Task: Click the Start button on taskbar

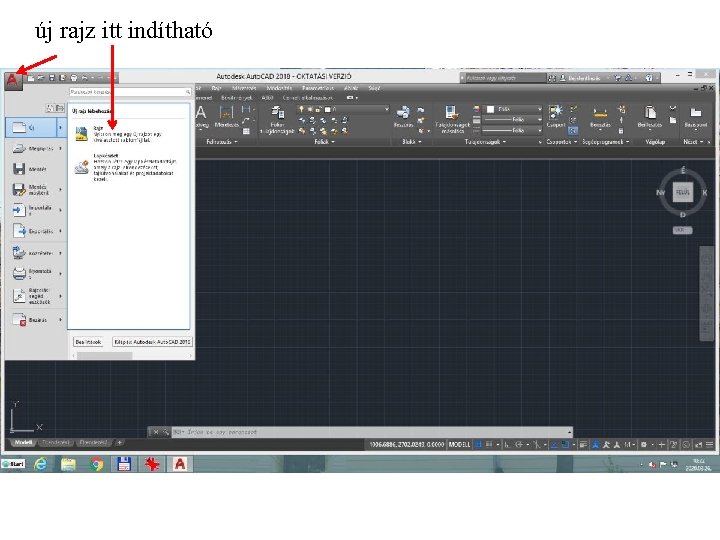Action: click(14, 464)
